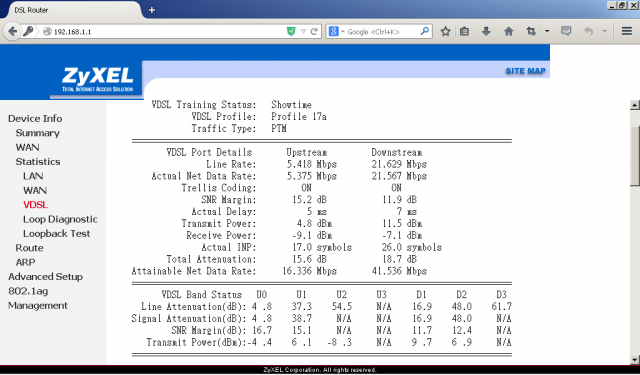Open the address bar history dropdown arrow
Viewport: 640px width, 375px height.
pos(303,31)
